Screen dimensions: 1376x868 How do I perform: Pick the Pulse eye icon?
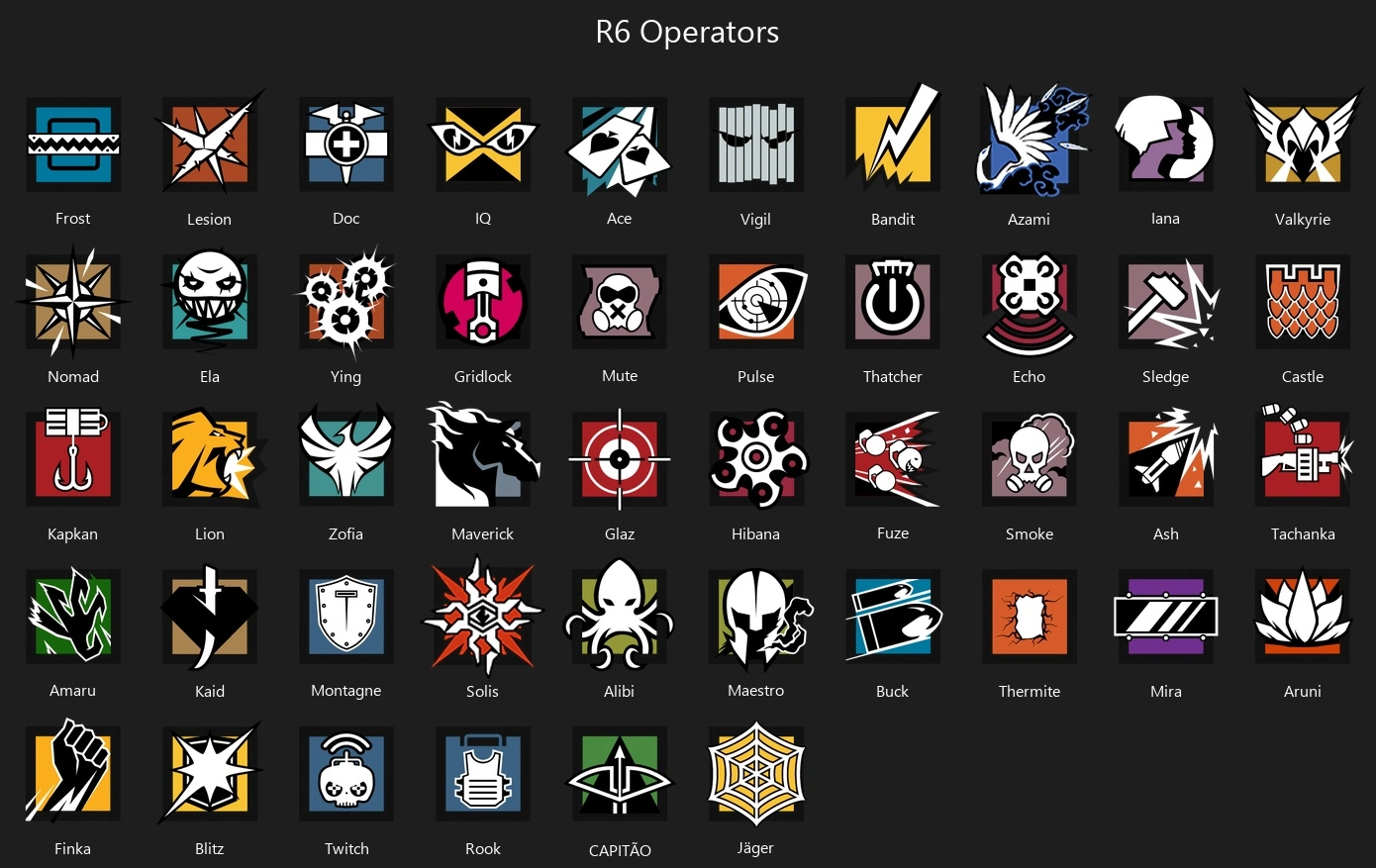coord(756,302)
